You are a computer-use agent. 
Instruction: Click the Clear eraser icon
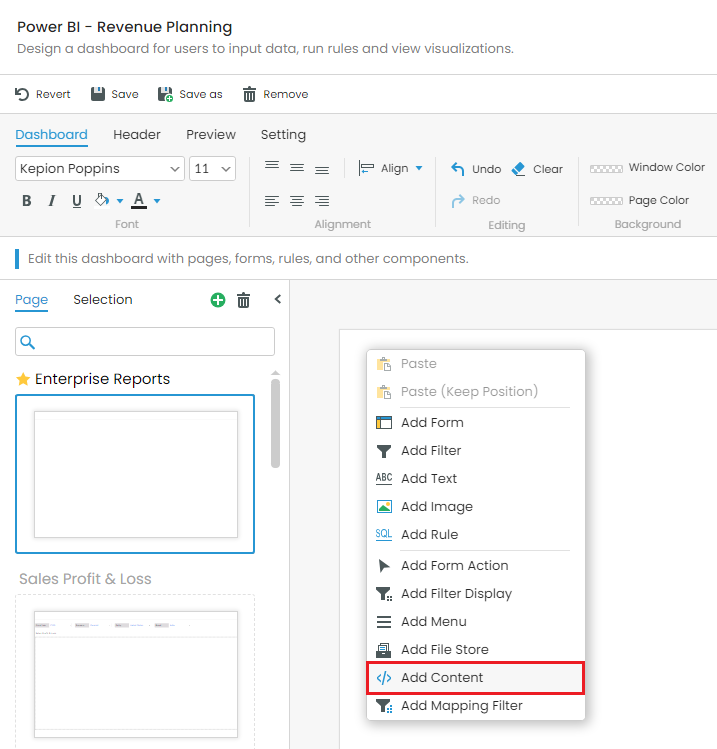518,169
